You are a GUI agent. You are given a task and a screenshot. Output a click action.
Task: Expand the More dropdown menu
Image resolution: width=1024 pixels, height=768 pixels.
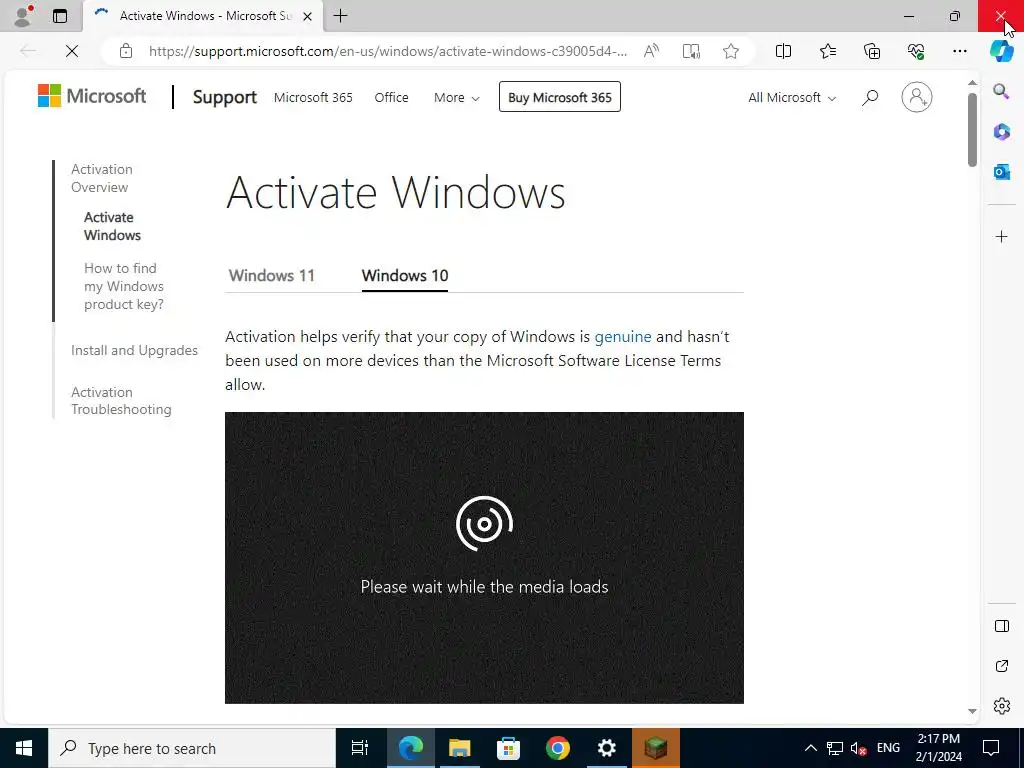click(x=456, y=97)
